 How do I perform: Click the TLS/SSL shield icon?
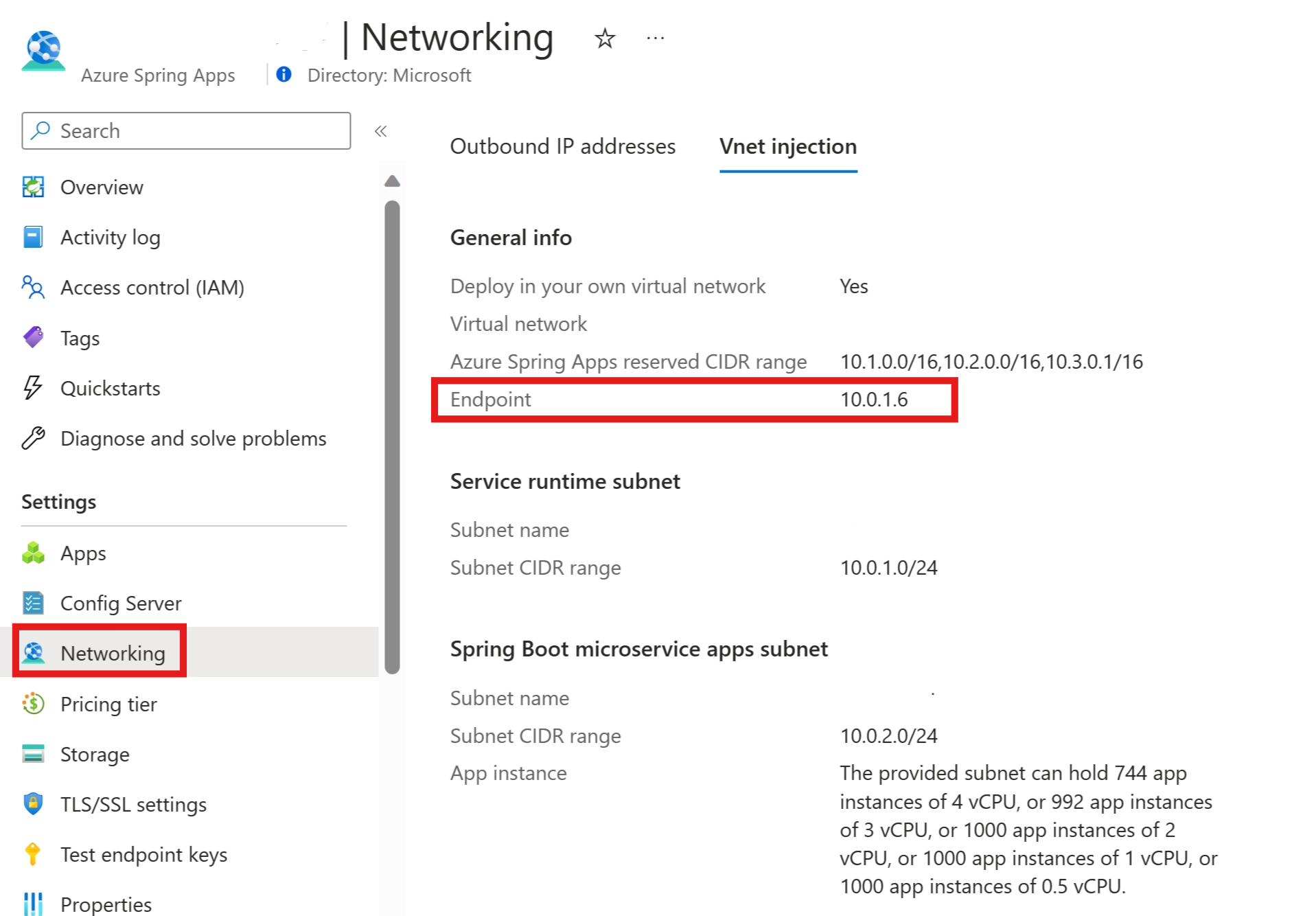pyautogui.click(x=33, y=803)
